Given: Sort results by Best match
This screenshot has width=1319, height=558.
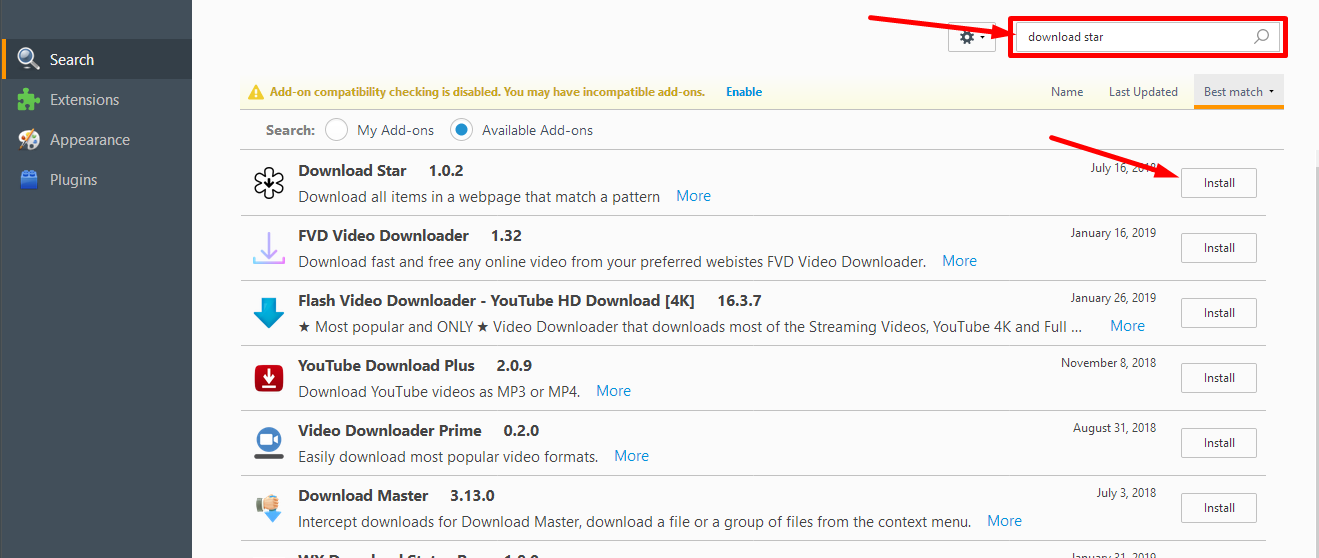Looking at the screenshot, I should 1239,92.
